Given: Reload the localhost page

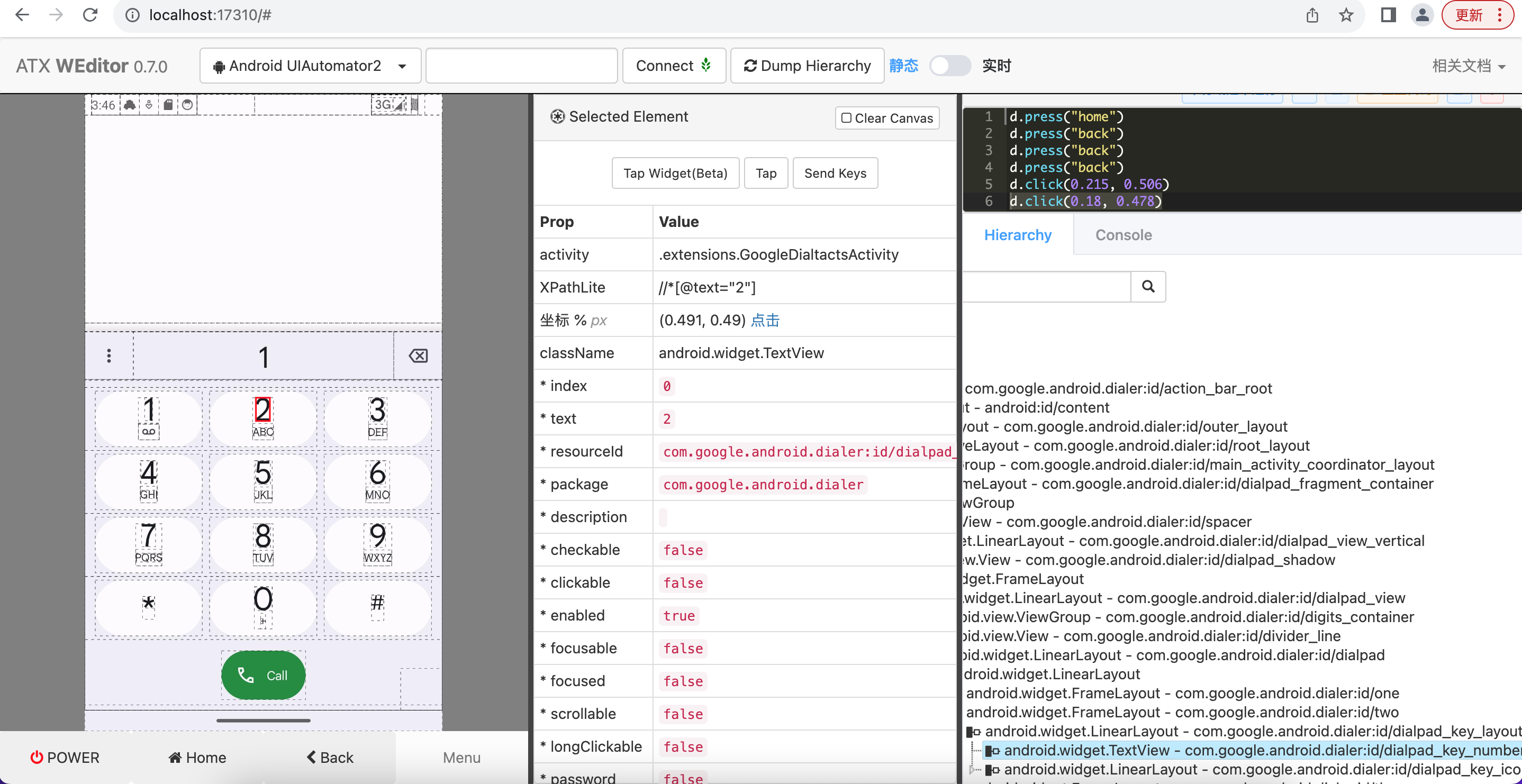Looking at the screenshot, I should coord(90,15).
